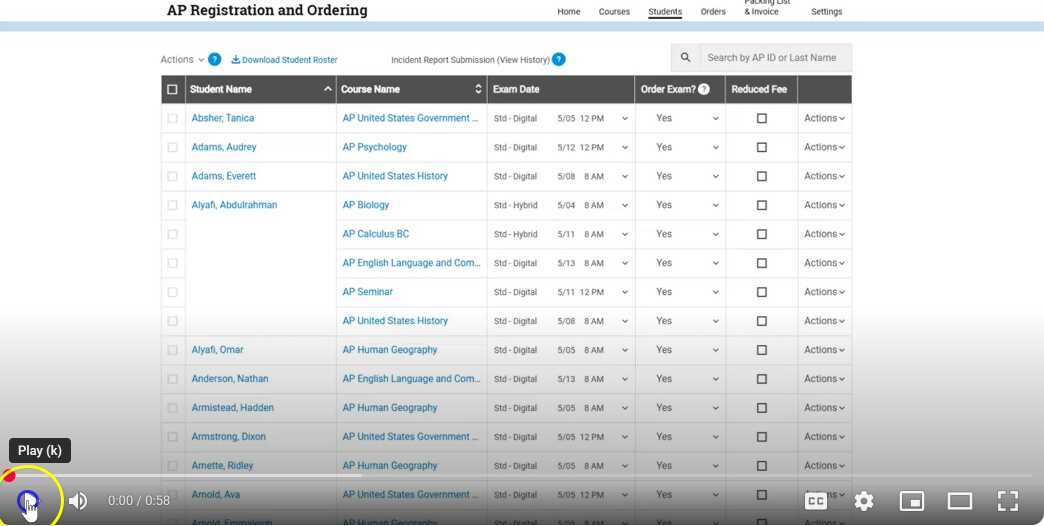Image resolution: width=1044 pixels, height=526 pixels.
Task: Toggle the select-all header checkbox
Action: coord(172,89)
